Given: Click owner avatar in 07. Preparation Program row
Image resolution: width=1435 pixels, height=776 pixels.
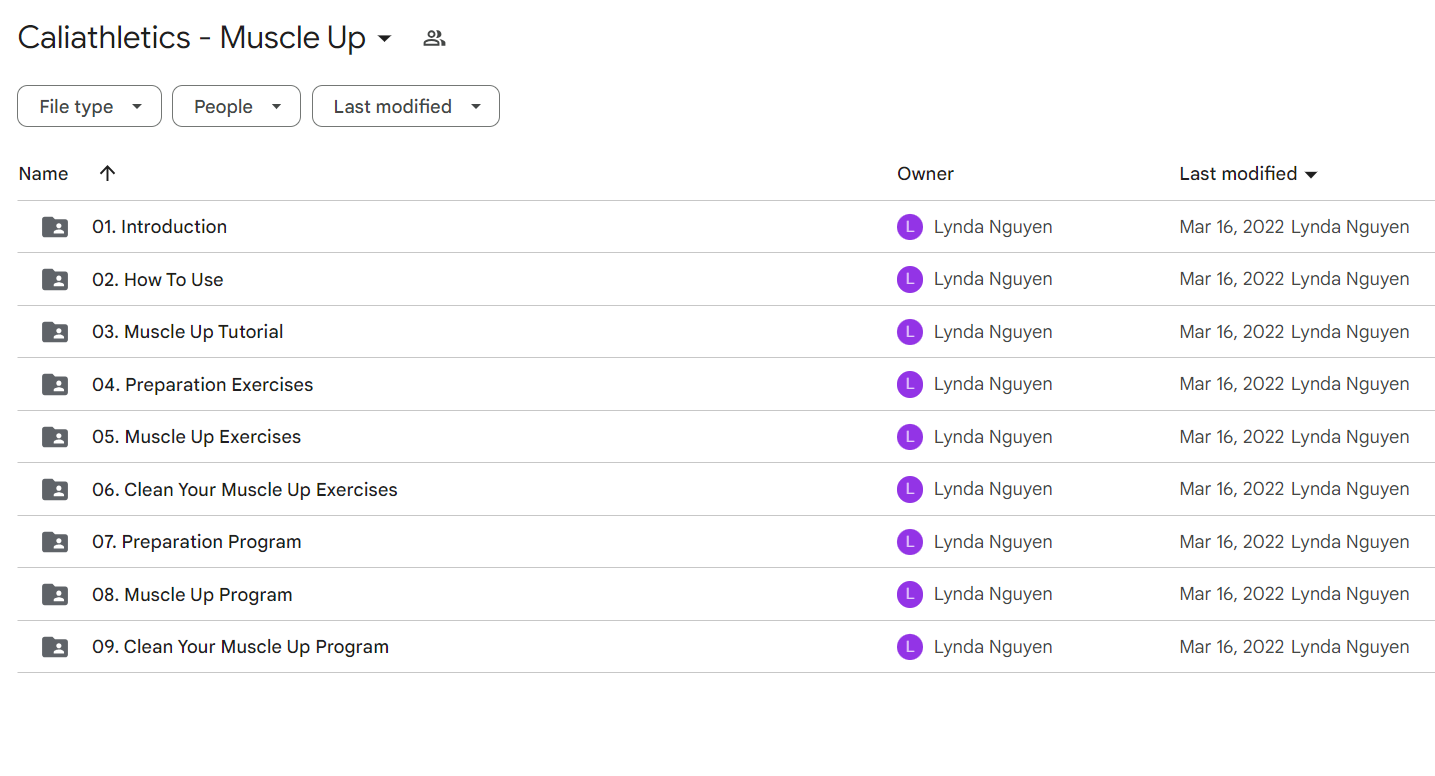Looking at the screenshot, I should 909,542.
